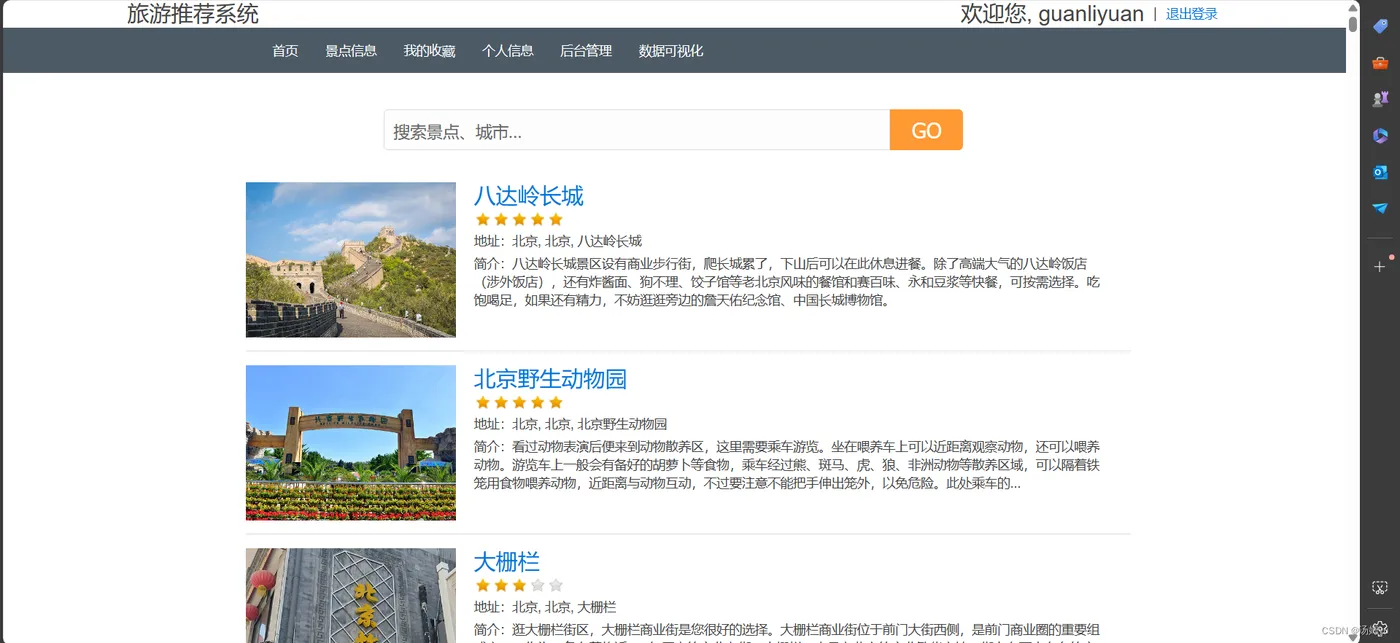Focus the 搜索景点、城市 search field
Image resolution: width=1400 pixels, height=643 pixels.
[x=636, y=130]
